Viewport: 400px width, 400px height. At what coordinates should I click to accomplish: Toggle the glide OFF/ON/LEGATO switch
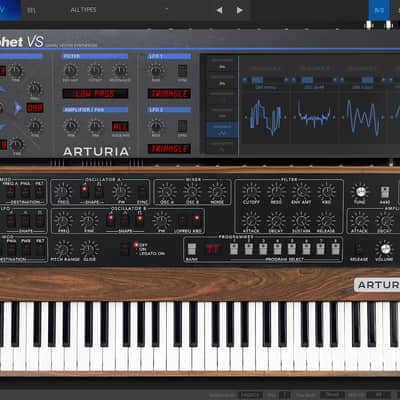124,249
